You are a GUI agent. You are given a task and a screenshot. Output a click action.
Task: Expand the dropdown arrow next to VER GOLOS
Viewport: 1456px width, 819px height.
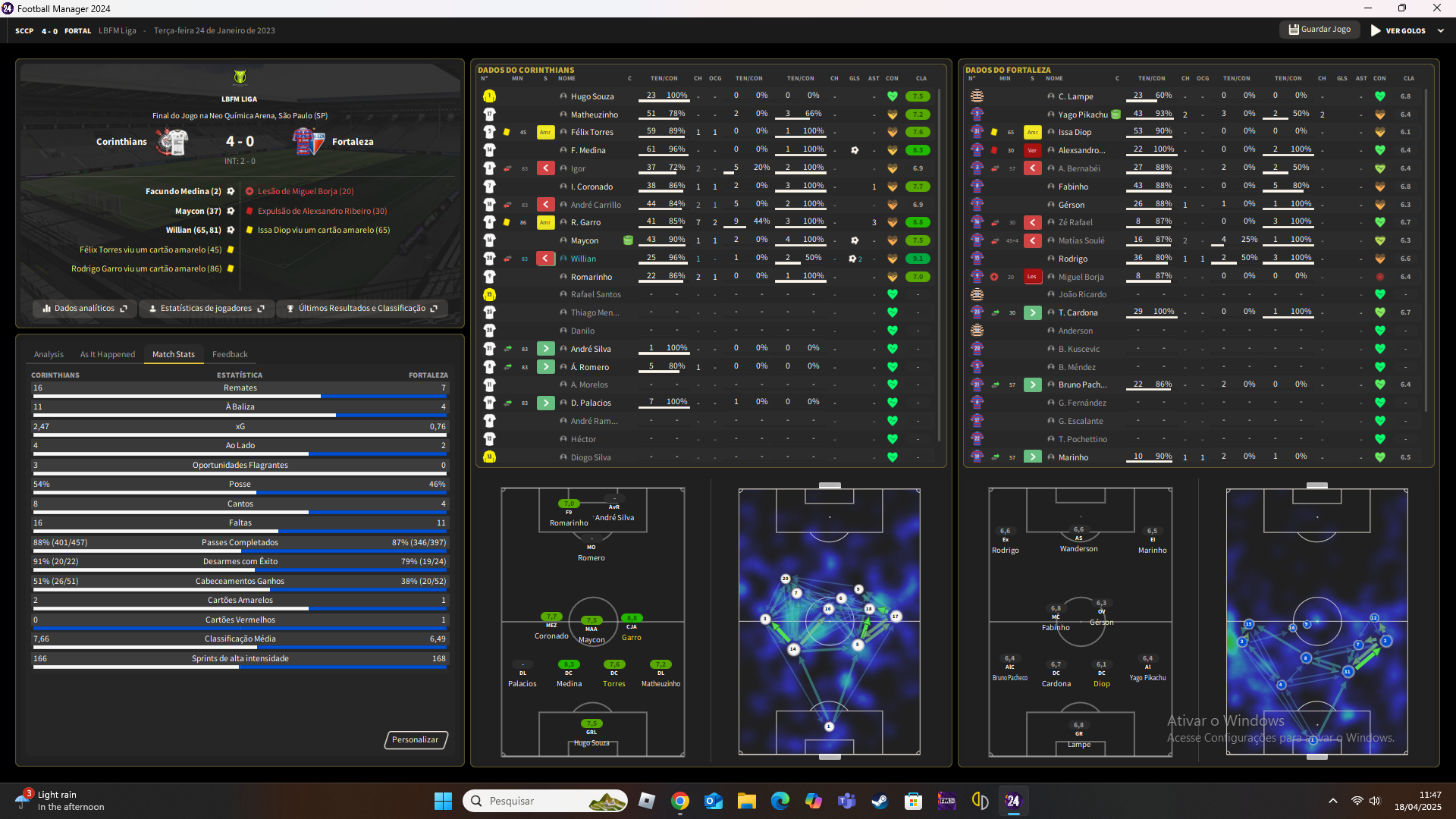[1441, 31]
